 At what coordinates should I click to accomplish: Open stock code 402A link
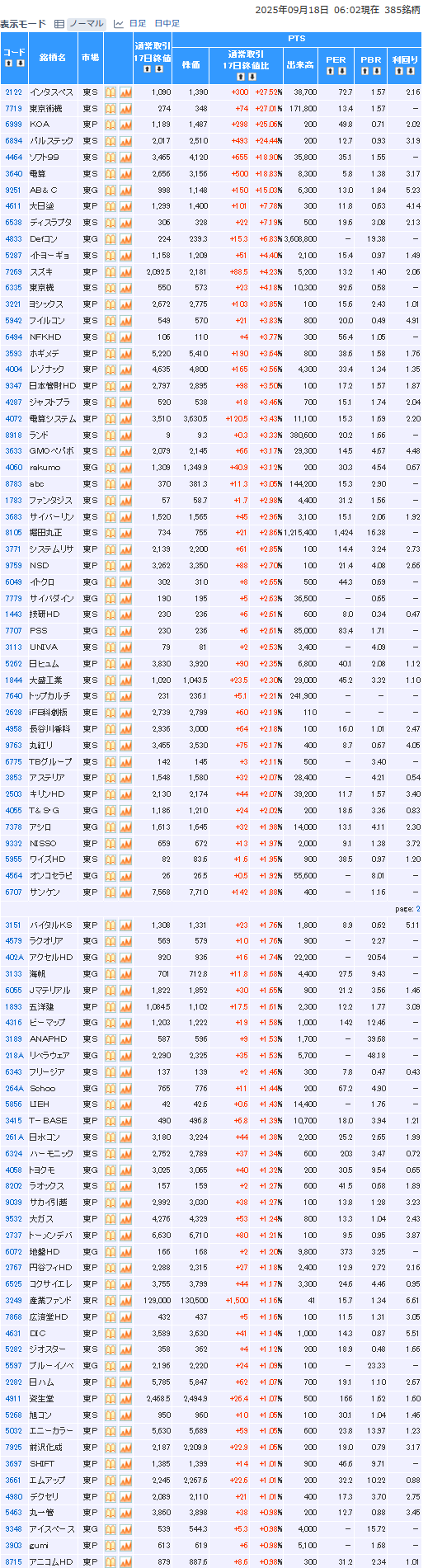(x=14, y=958)
